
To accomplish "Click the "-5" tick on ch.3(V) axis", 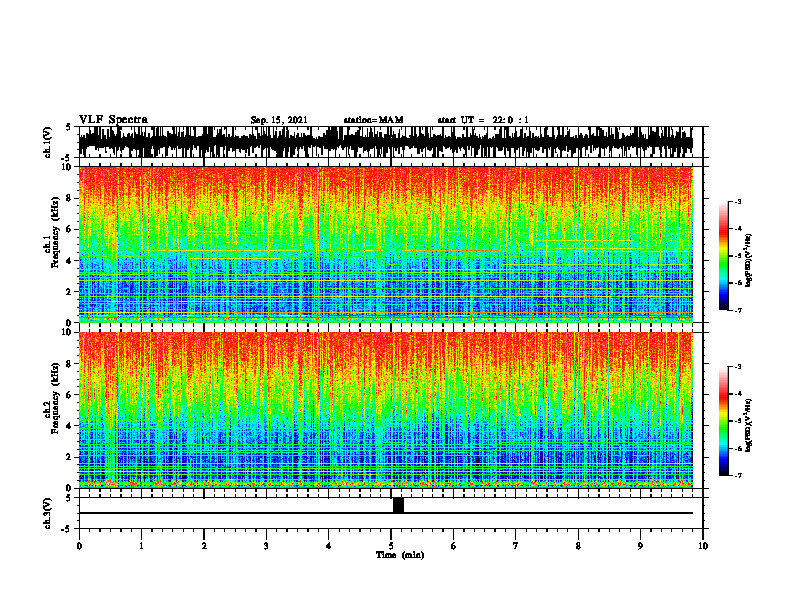I will coord(67,528).
